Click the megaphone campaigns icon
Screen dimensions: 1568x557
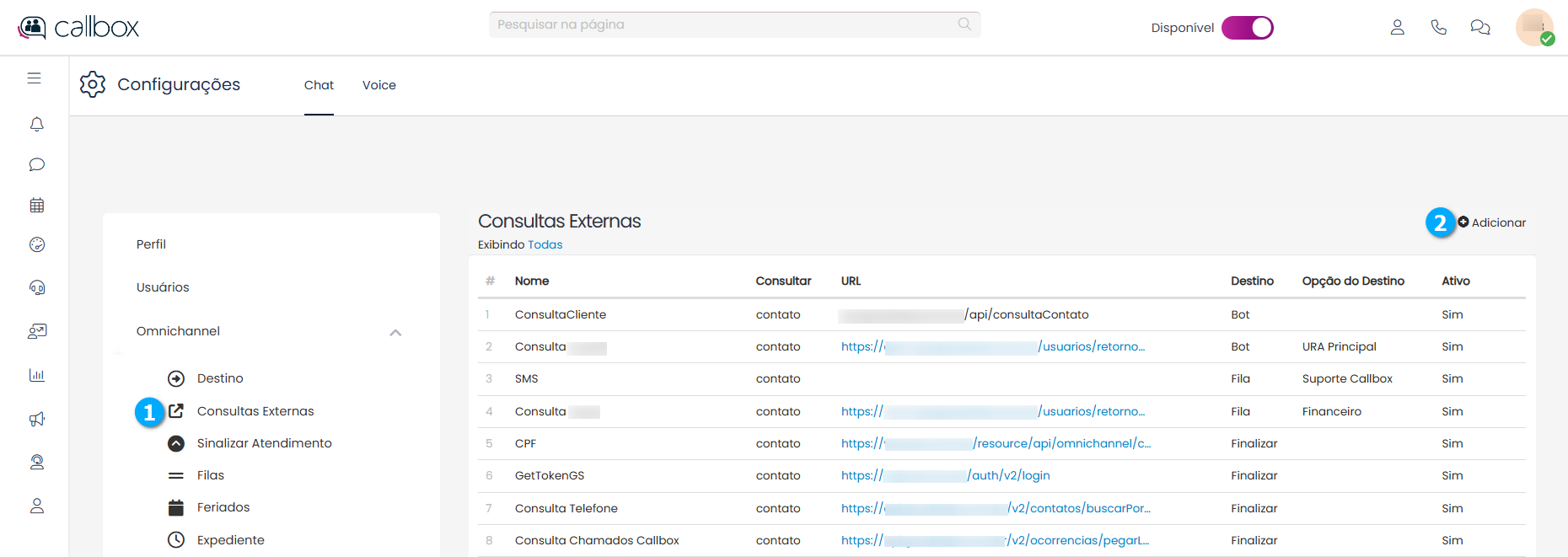click(36, 419)
